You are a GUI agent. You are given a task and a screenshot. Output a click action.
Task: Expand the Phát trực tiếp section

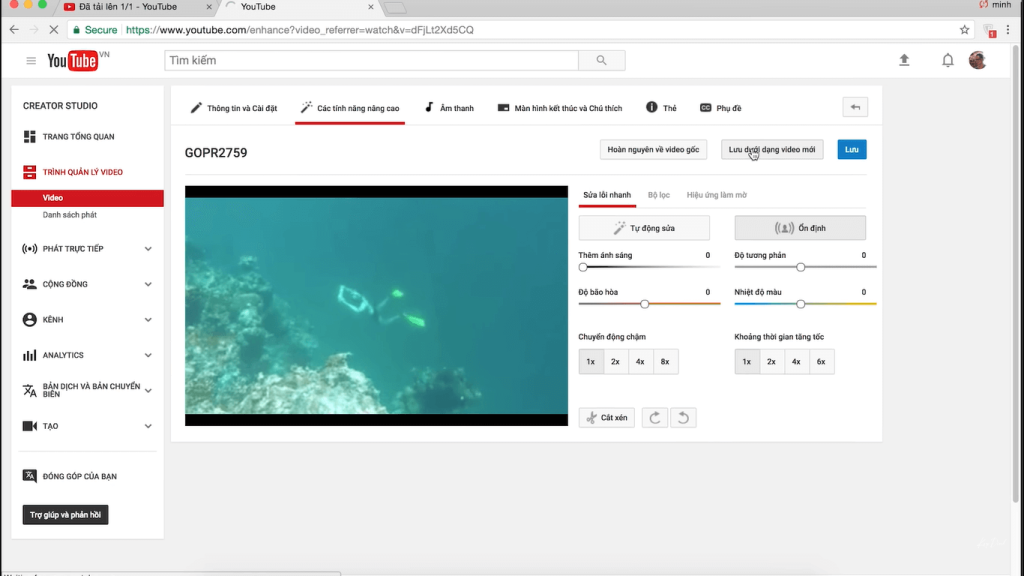pos(148,249)
